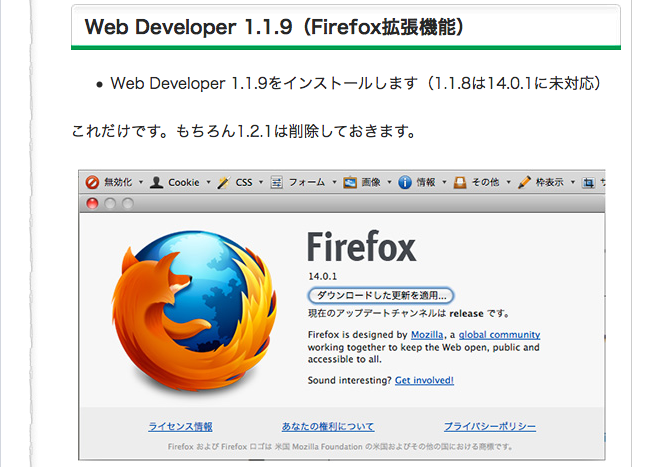Open the CSS menu label
The height and width of the screenshot is (467, 657).
point(244,182)
